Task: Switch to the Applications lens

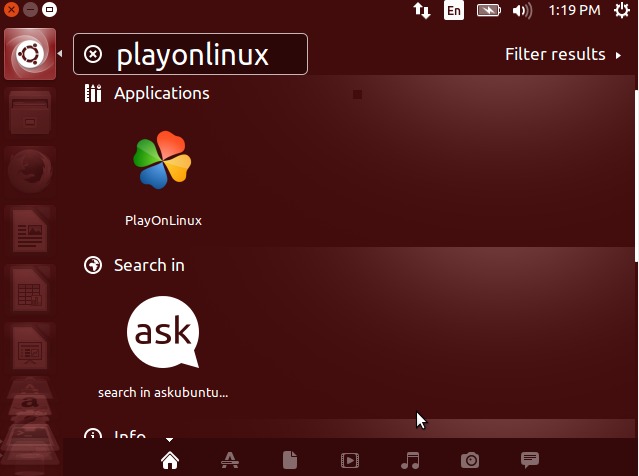Action: [x=230, y=461]
